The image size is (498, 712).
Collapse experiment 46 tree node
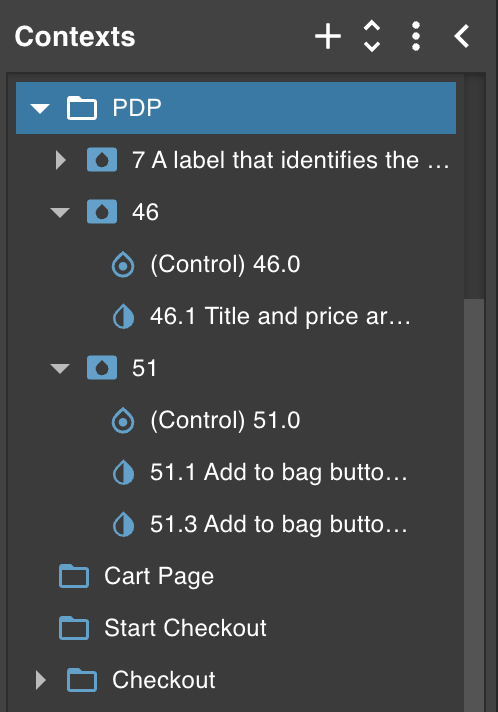[60, 212]
